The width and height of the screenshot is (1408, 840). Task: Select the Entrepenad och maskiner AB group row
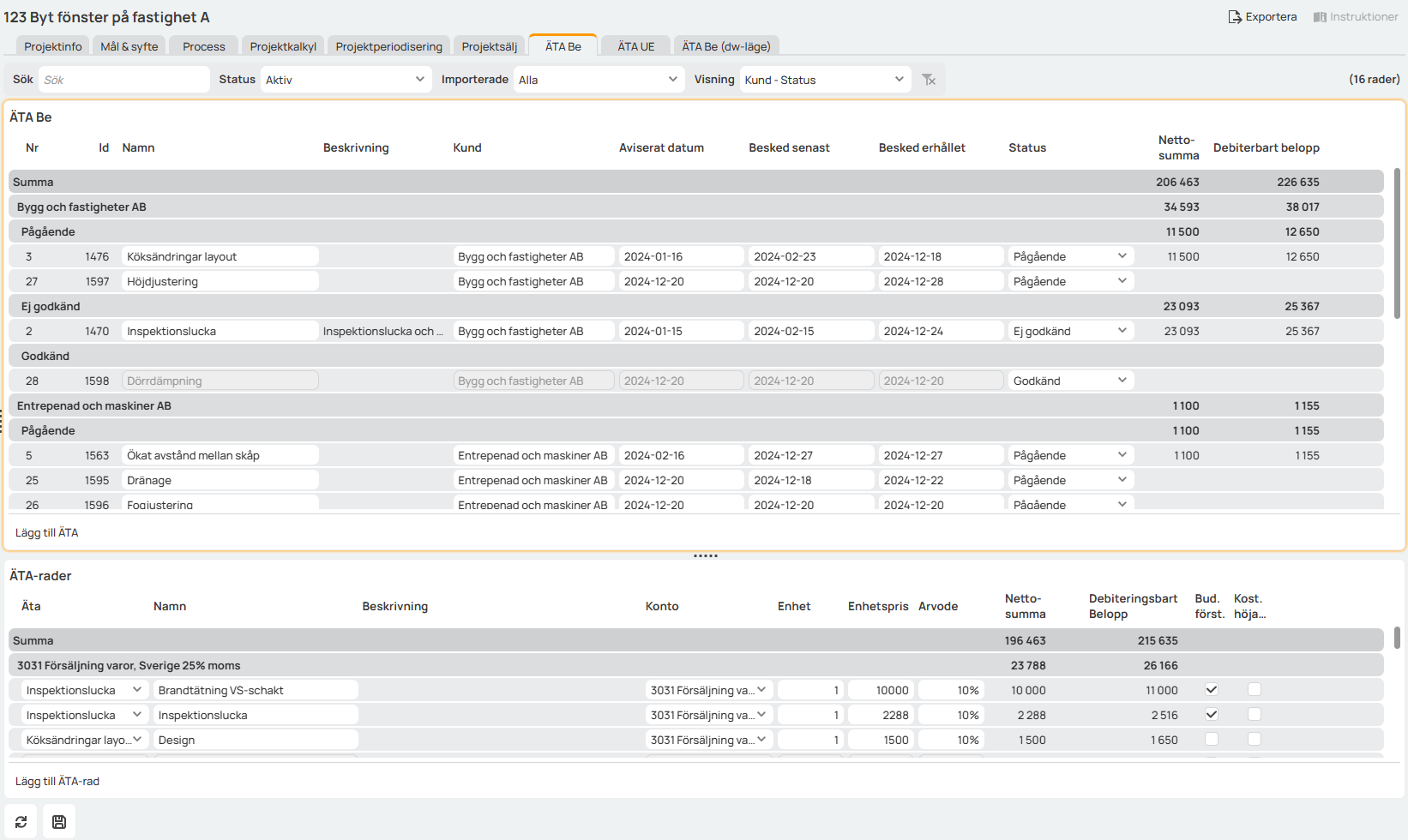pos(695,405)
